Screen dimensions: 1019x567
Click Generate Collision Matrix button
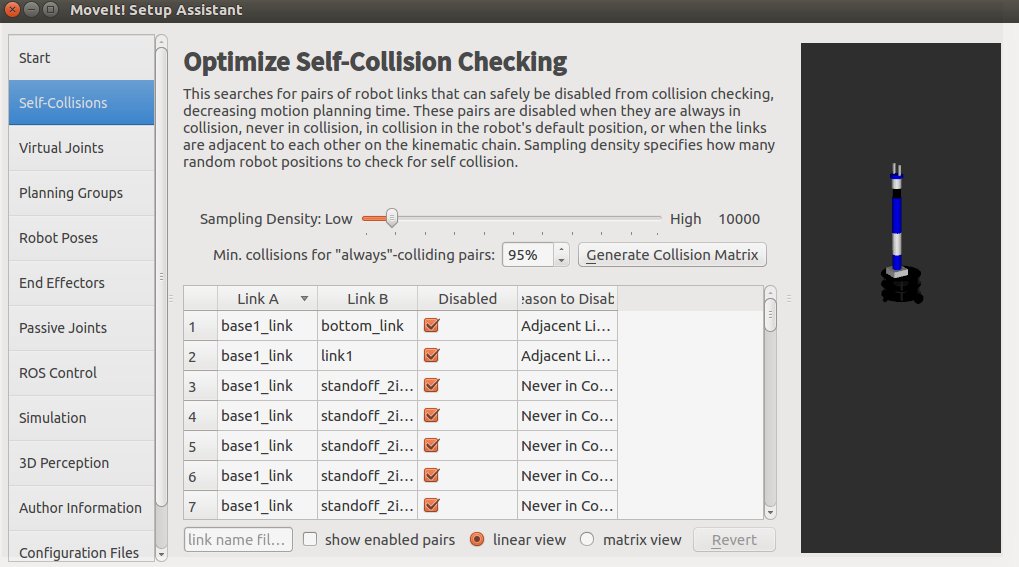672,255
